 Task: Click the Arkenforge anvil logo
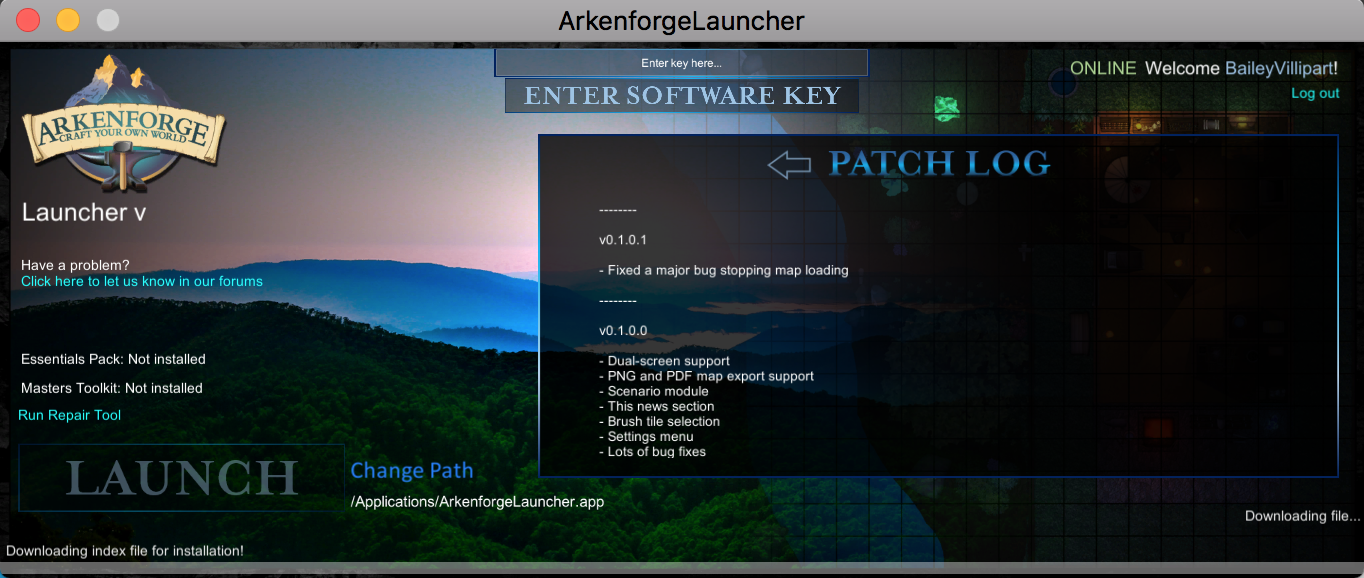coord(124,124)
